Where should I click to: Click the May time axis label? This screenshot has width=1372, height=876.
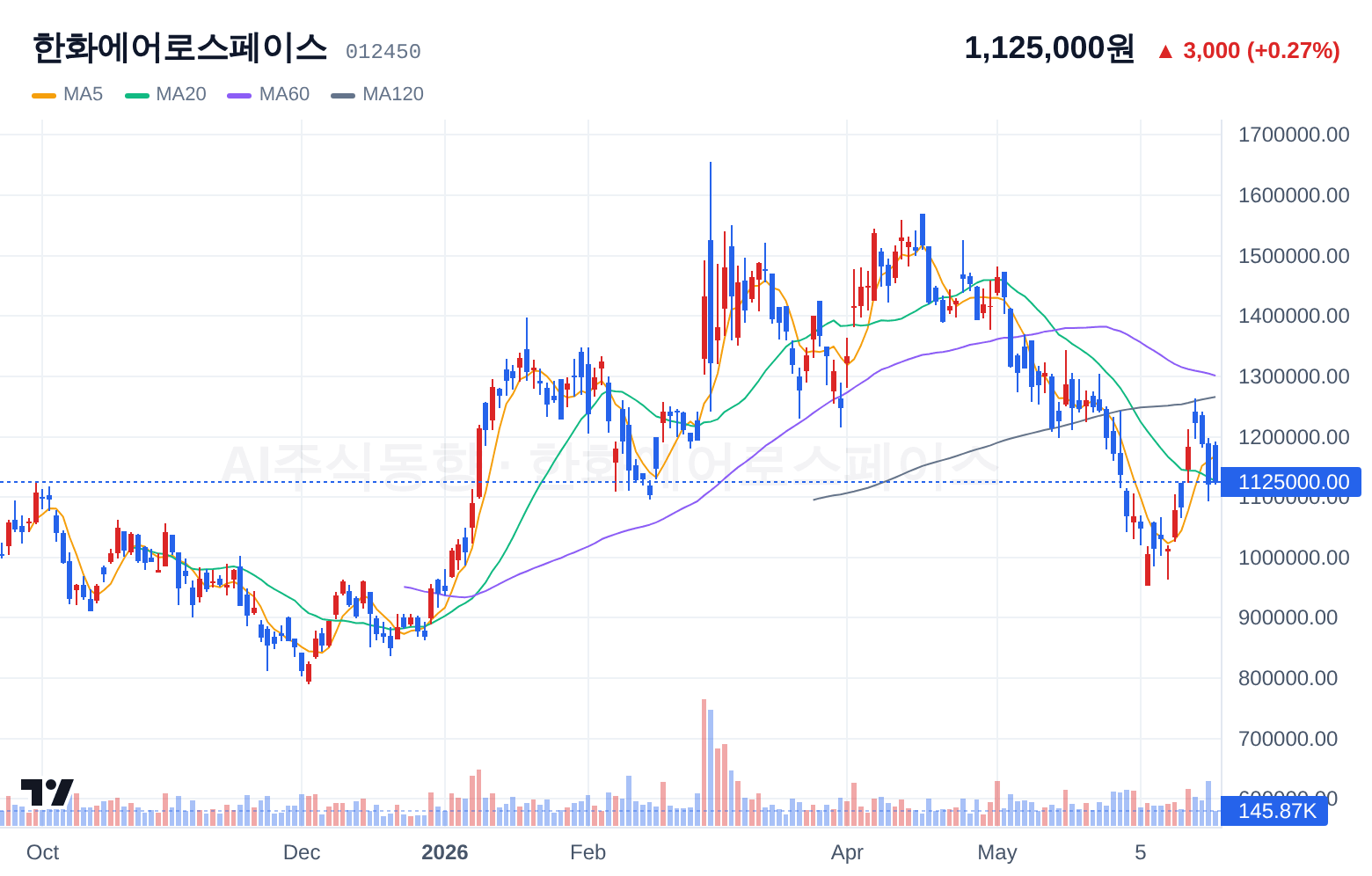click(997, 852)
